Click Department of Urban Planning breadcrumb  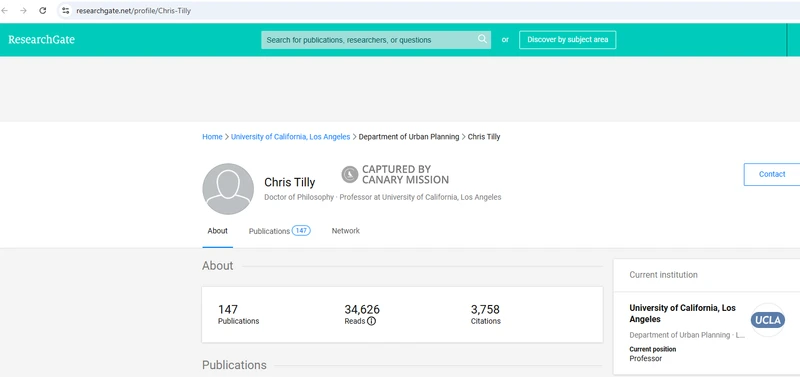click(409, 137)
